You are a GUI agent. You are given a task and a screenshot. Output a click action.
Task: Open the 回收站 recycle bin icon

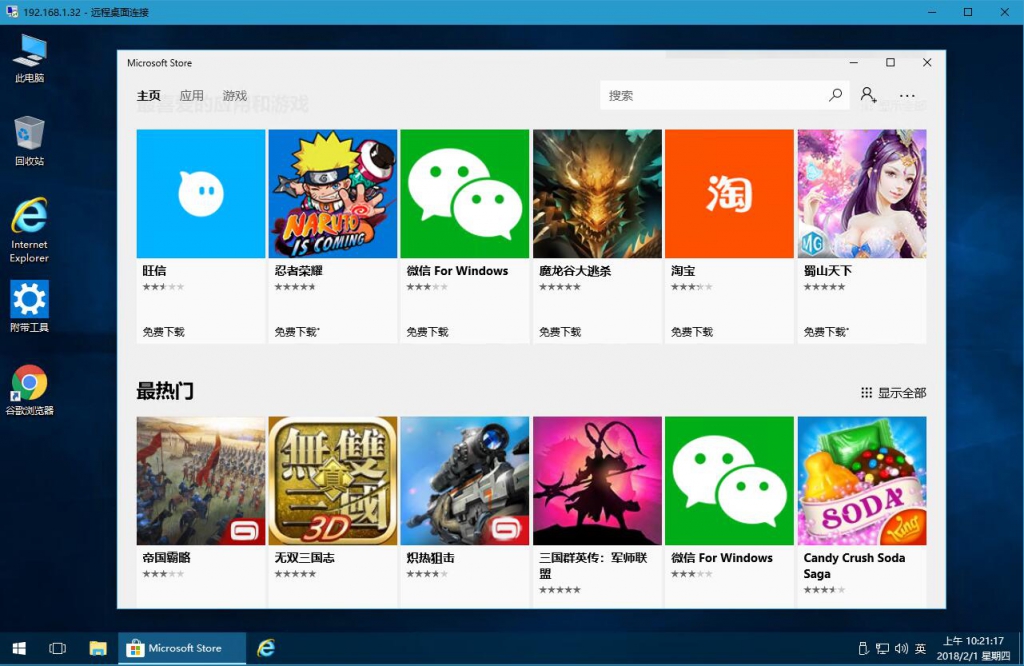coord(29,141)
